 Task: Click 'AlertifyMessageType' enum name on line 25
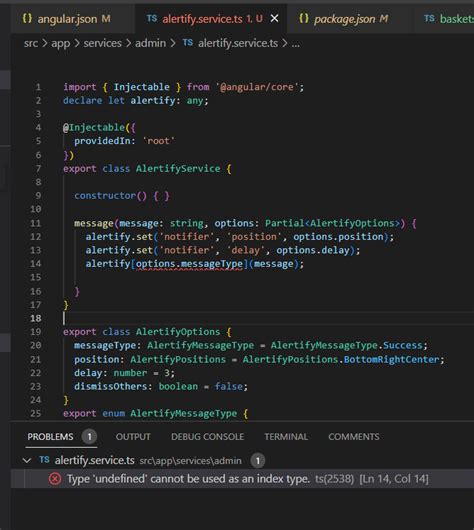[x=184, y=413]
